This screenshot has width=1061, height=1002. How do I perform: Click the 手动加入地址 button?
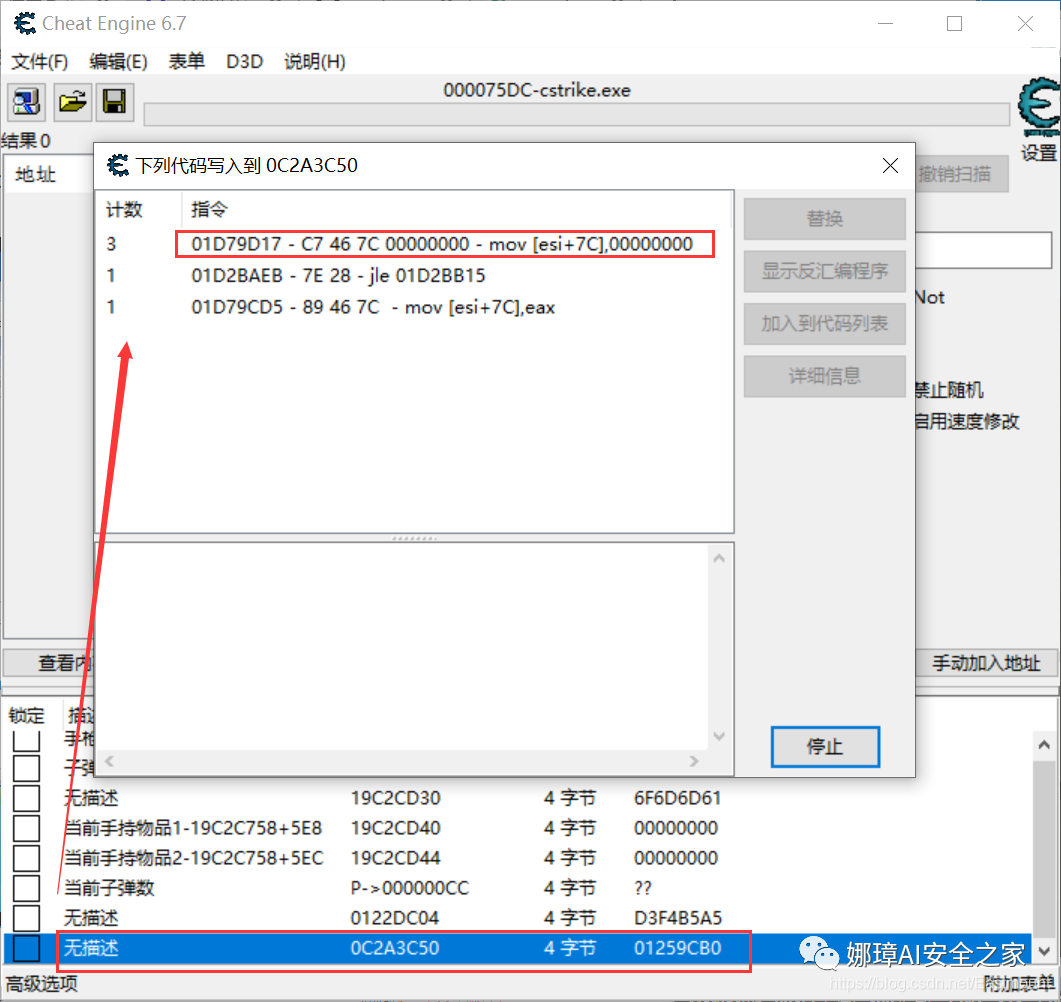pyautogui.click(x=986, y=663)
